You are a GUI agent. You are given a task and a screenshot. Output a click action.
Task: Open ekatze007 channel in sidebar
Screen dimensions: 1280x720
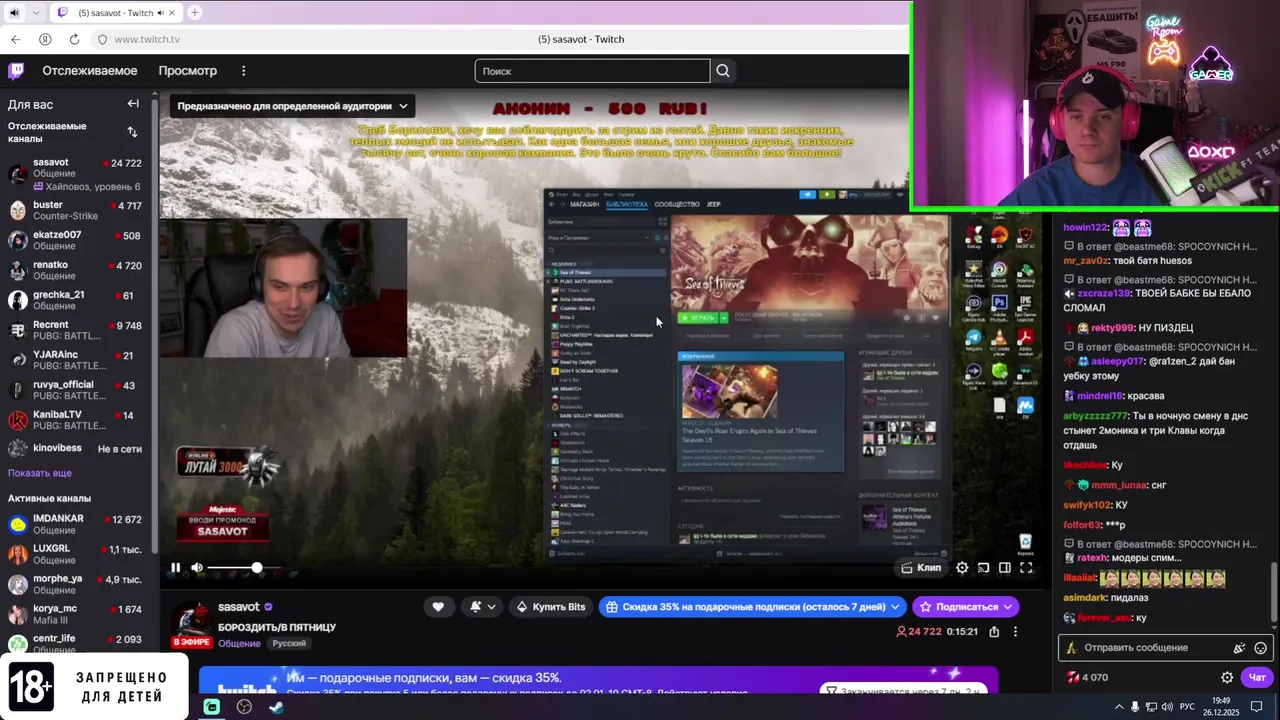[x=78, y=240]
